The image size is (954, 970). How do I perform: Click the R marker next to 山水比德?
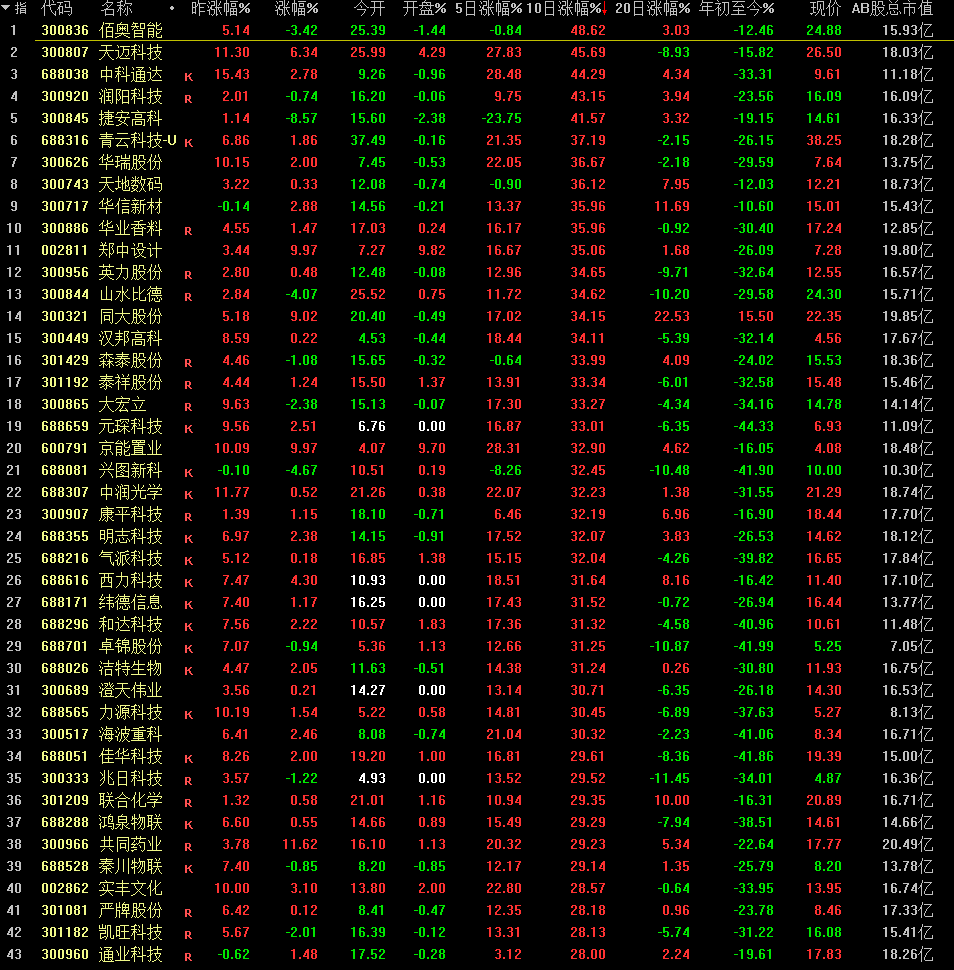[189, 297]
